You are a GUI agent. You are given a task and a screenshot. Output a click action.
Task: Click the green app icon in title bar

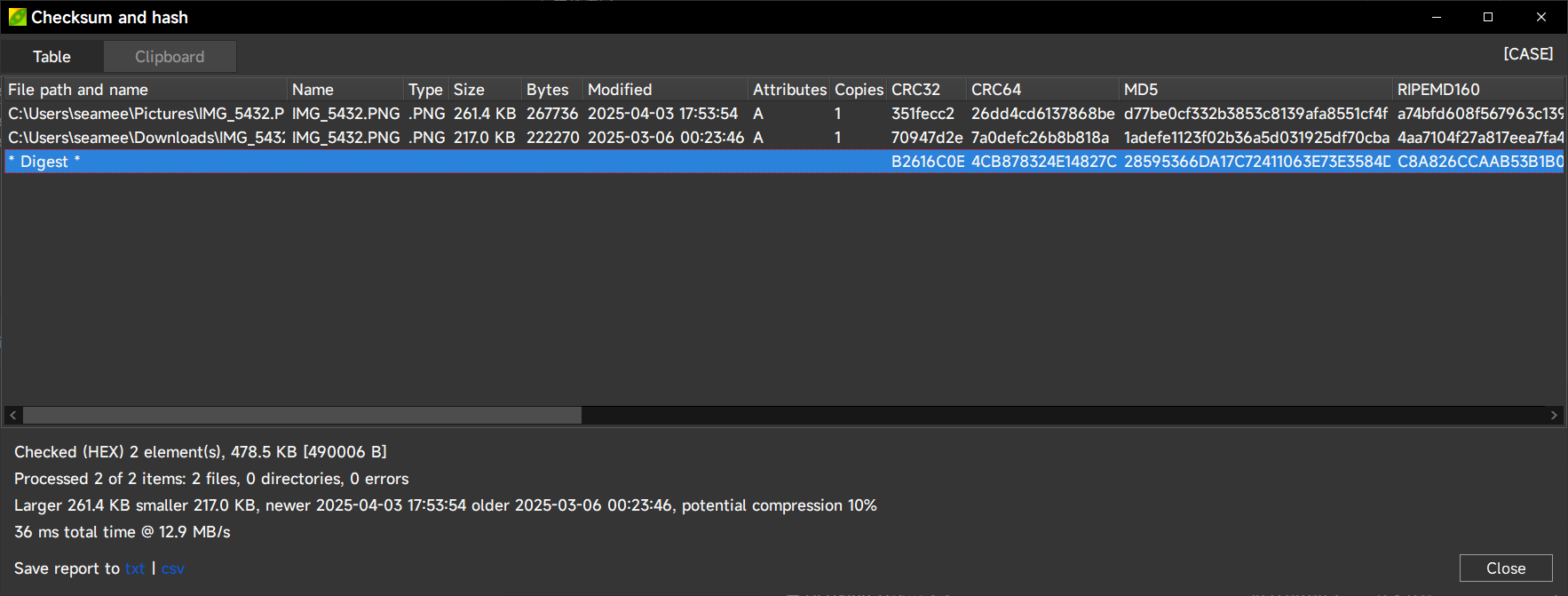pyautogui.click(x=17, y=17)
